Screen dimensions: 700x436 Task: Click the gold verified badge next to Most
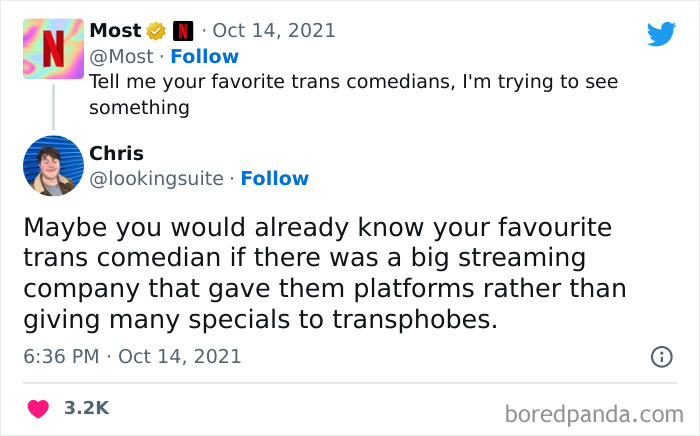[157, 31]
